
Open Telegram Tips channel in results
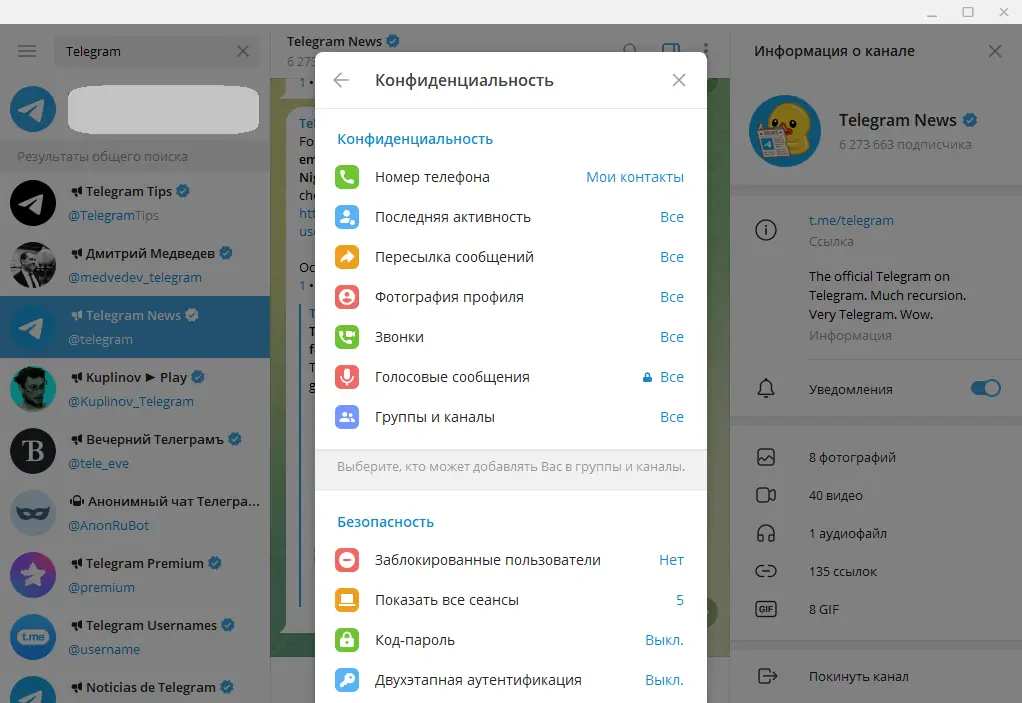pyautogui.click(x=135, y=203)
